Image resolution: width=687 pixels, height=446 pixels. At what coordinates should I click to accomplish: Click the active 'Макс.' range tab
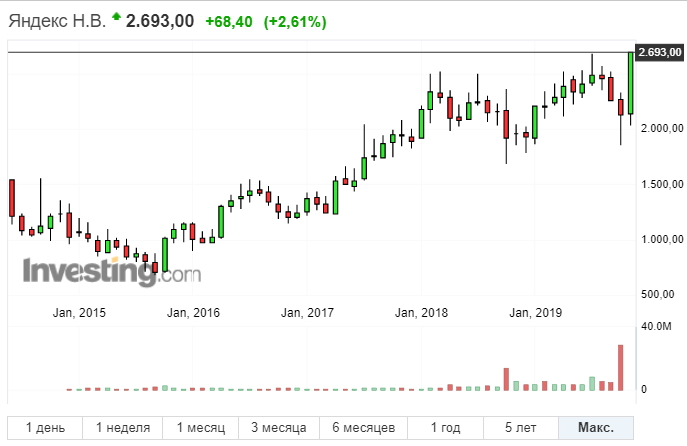(x=596, y=428)
